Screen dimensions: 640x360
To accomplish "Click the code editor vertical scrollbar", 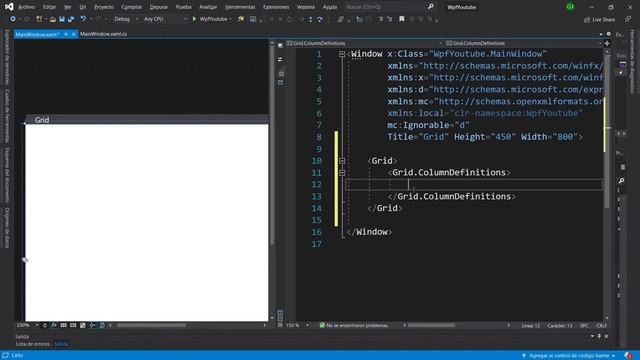I will 607,131.
